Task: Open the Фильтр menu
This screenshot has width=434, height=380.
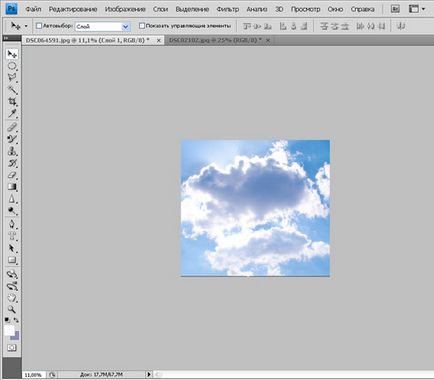Action: pyautogui.click(x=228, y=9)
